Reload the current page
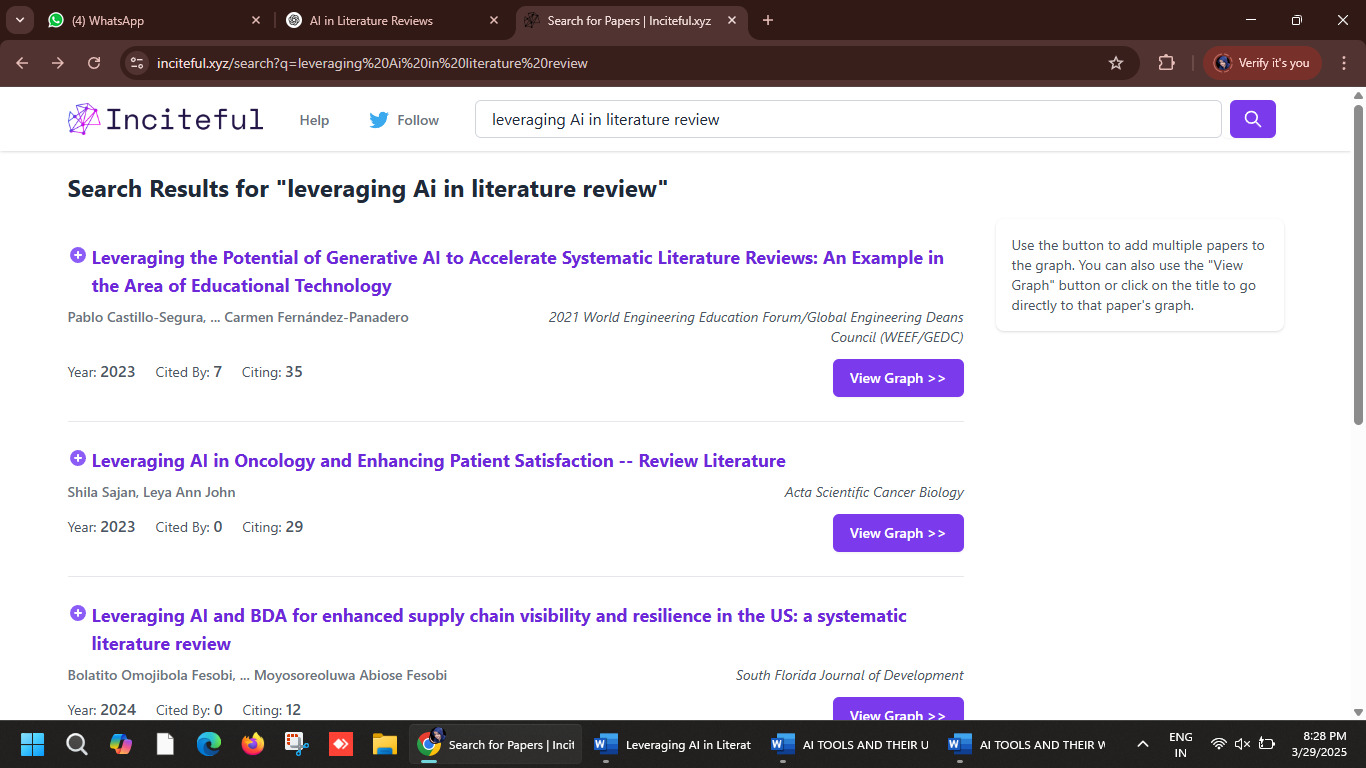The image size is (1366, 768). pyautogui.click(x=94, y=63)
